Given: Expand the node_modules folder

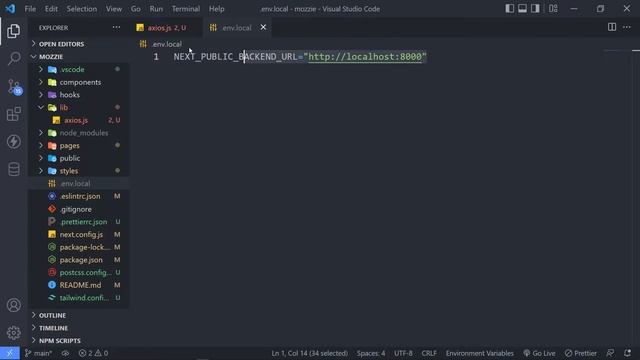Looking at the screenshot, I should click(79, 133).
